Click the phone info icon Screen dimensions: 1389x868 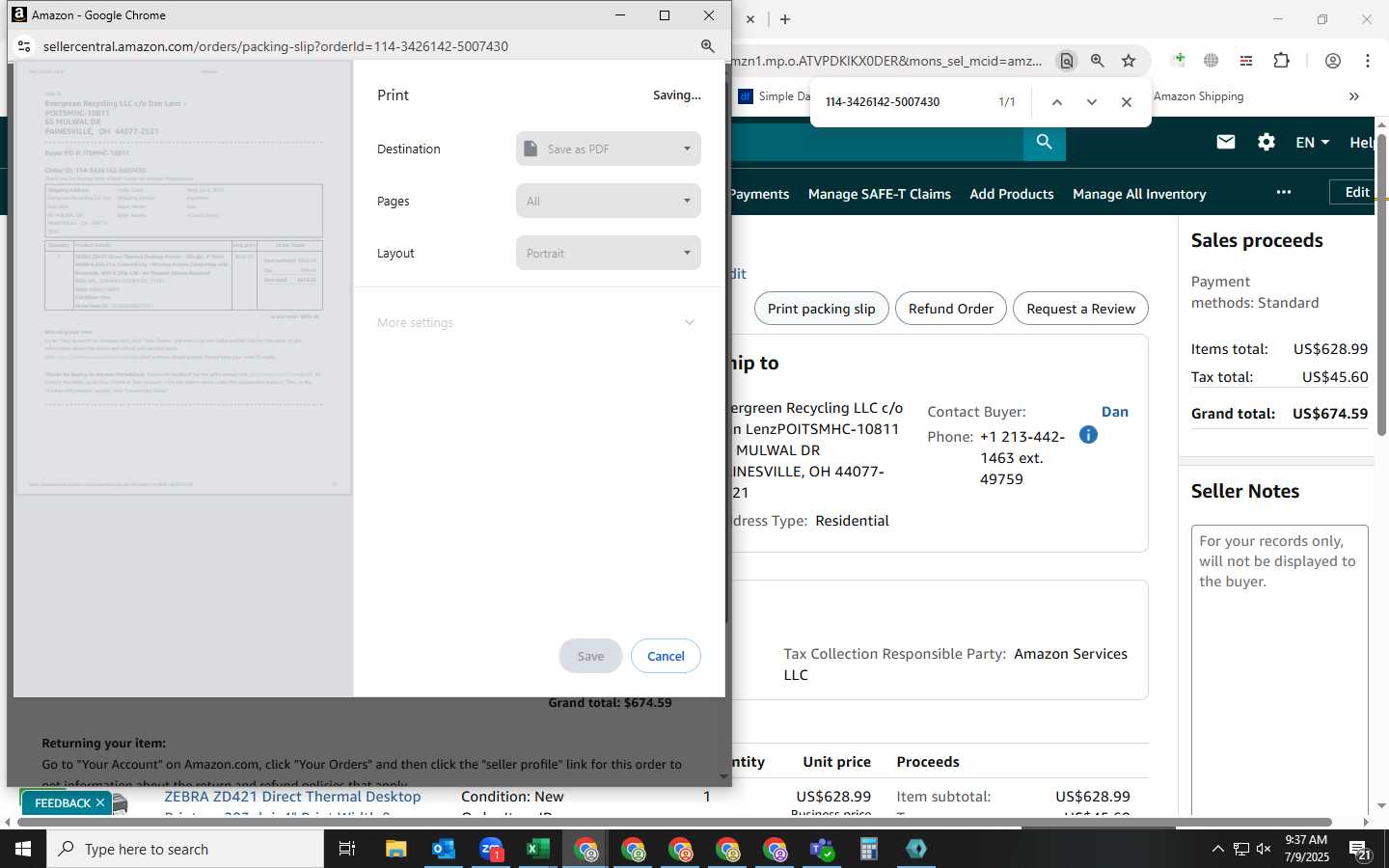coord(1088,435)
